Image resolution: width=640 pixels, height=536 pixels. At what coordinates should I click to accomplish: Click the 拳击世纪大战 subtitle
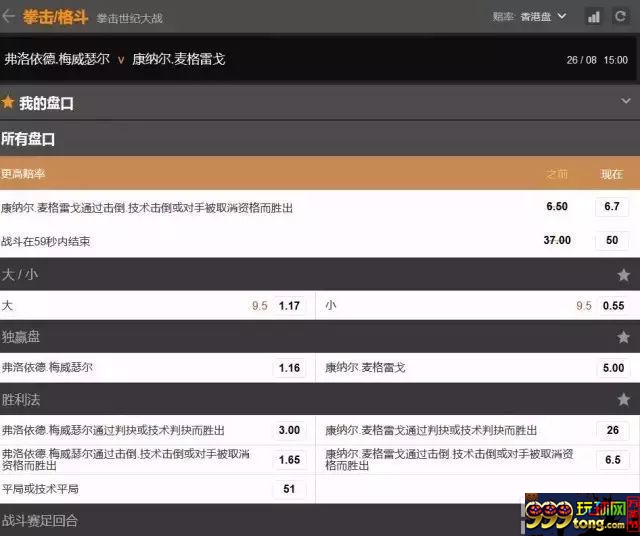point(129,18)
